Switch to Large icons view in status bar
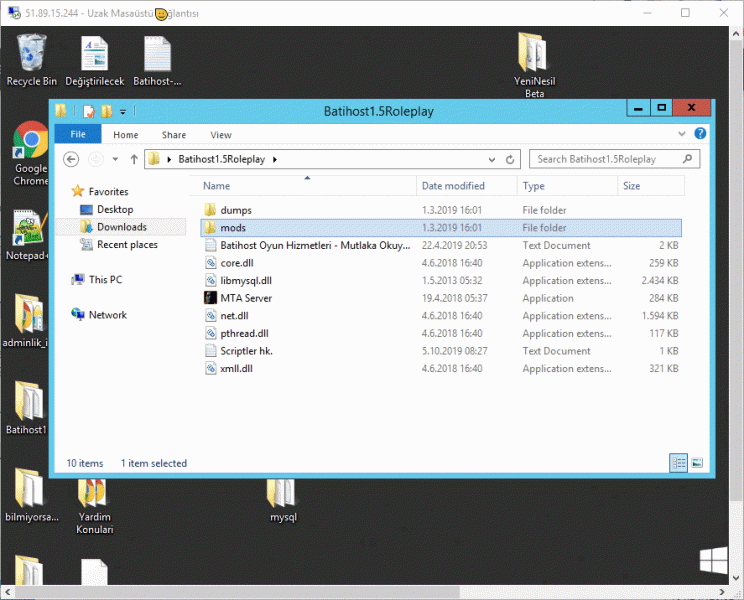Screen dimensions: 744x600 tap(697, 463)
